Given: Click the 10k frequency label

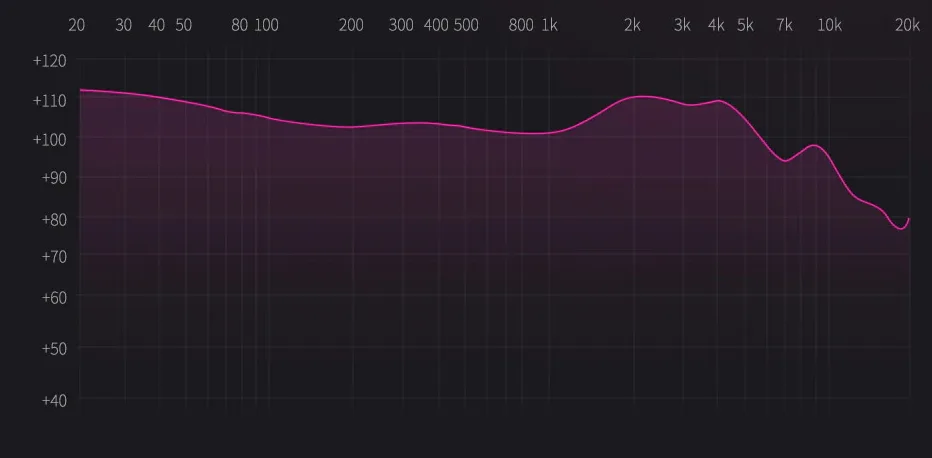Looking at the screenshot, I should click(830, 25).
